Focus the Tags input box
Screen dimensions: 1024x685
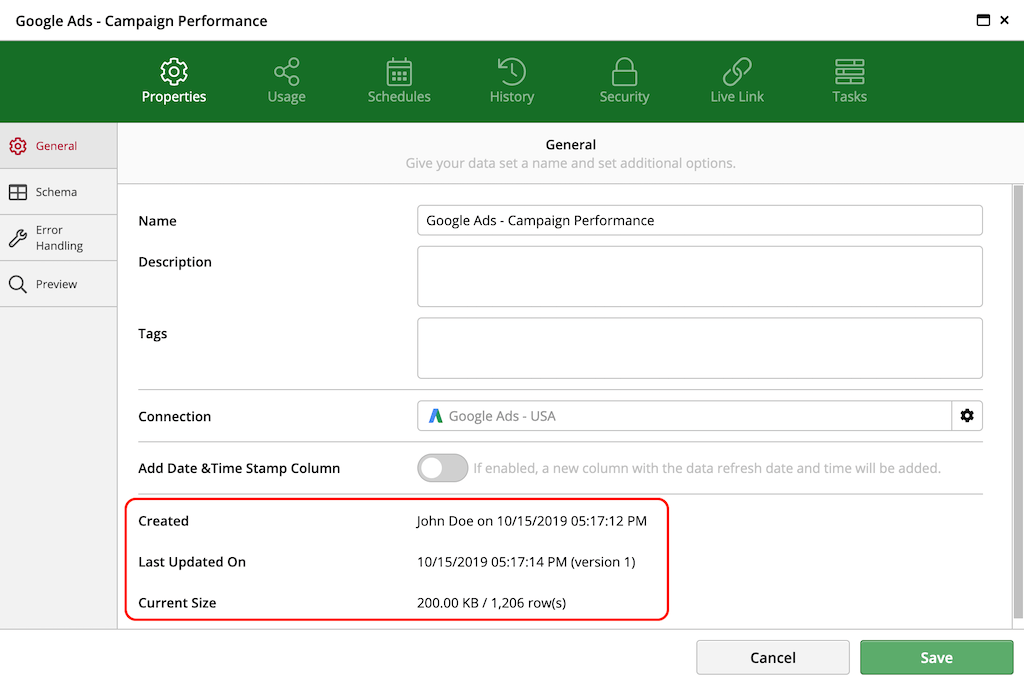click(699, 348)
